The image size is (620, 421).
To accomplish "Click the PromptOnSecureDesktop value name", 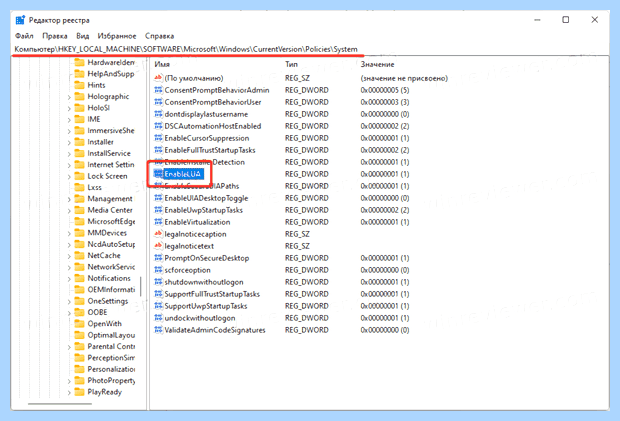I will (x=207, y=258).
